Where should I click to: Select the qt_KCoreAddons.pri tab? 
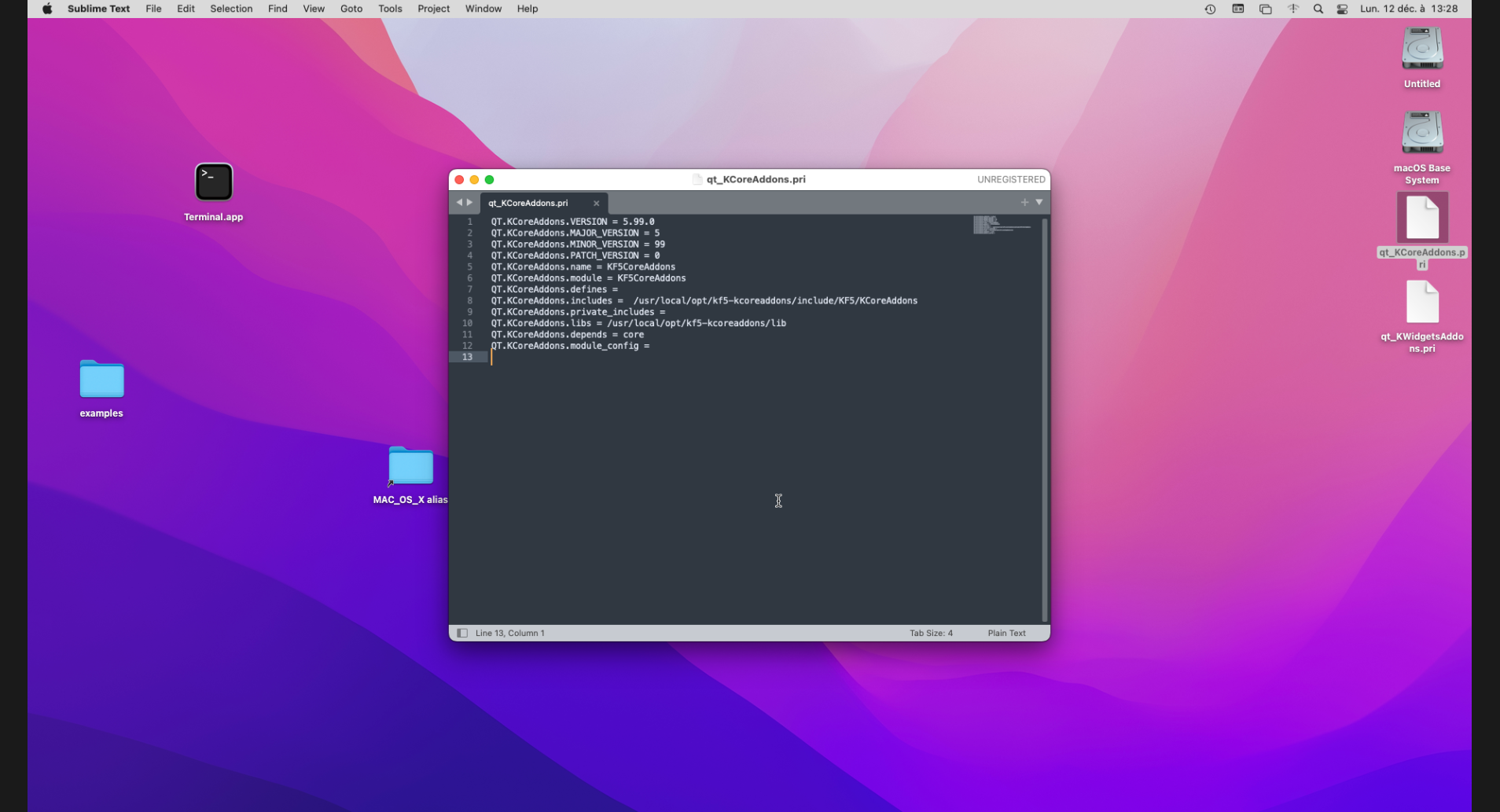pyautogui.click(x=543, y=203)
